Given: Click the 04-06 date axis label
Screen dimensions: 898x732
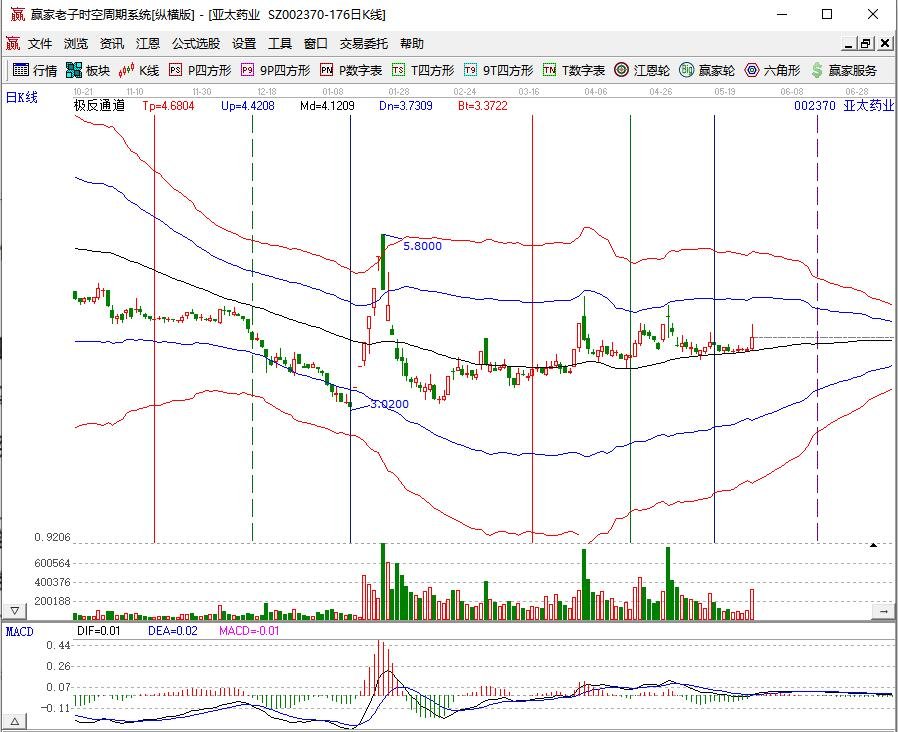Looking at the screenshot, I should 596,92.
